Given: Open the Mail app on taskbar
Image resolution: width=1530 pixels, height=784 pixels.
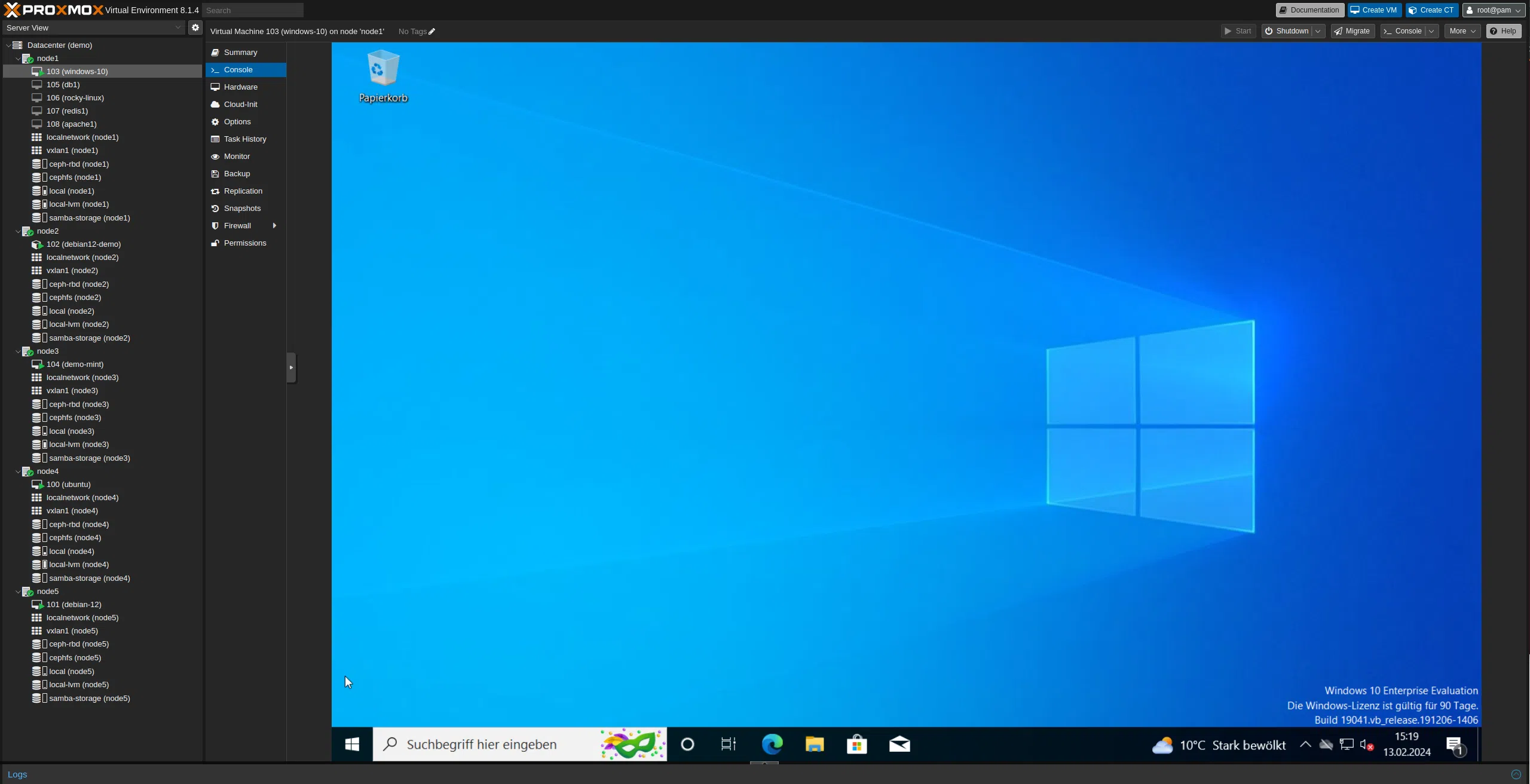Looking at the screenshot, I should point(899,744).
